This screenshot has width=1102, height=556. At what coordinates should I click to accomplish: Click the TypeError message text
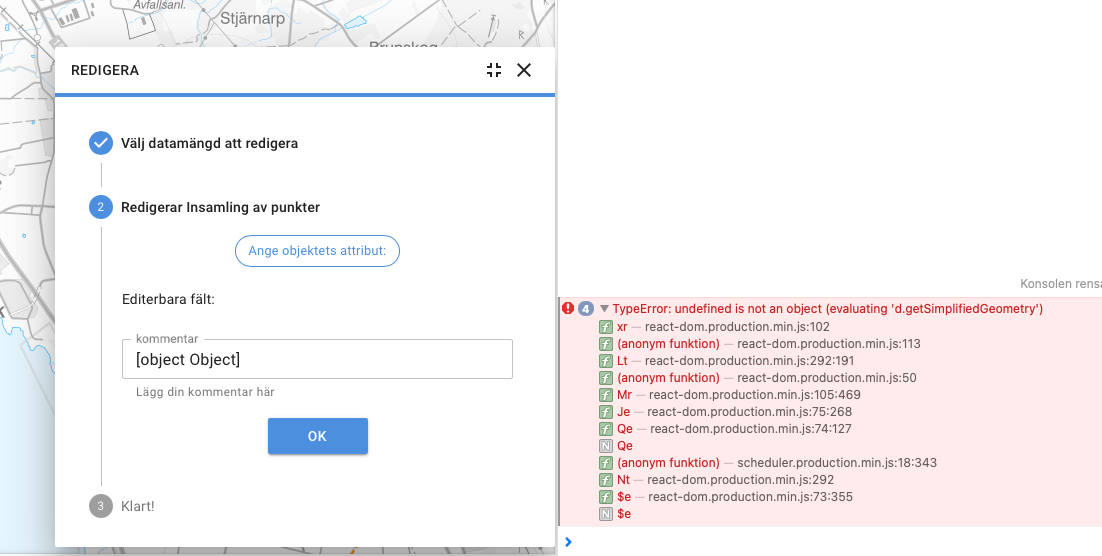[x=827, y=309]
